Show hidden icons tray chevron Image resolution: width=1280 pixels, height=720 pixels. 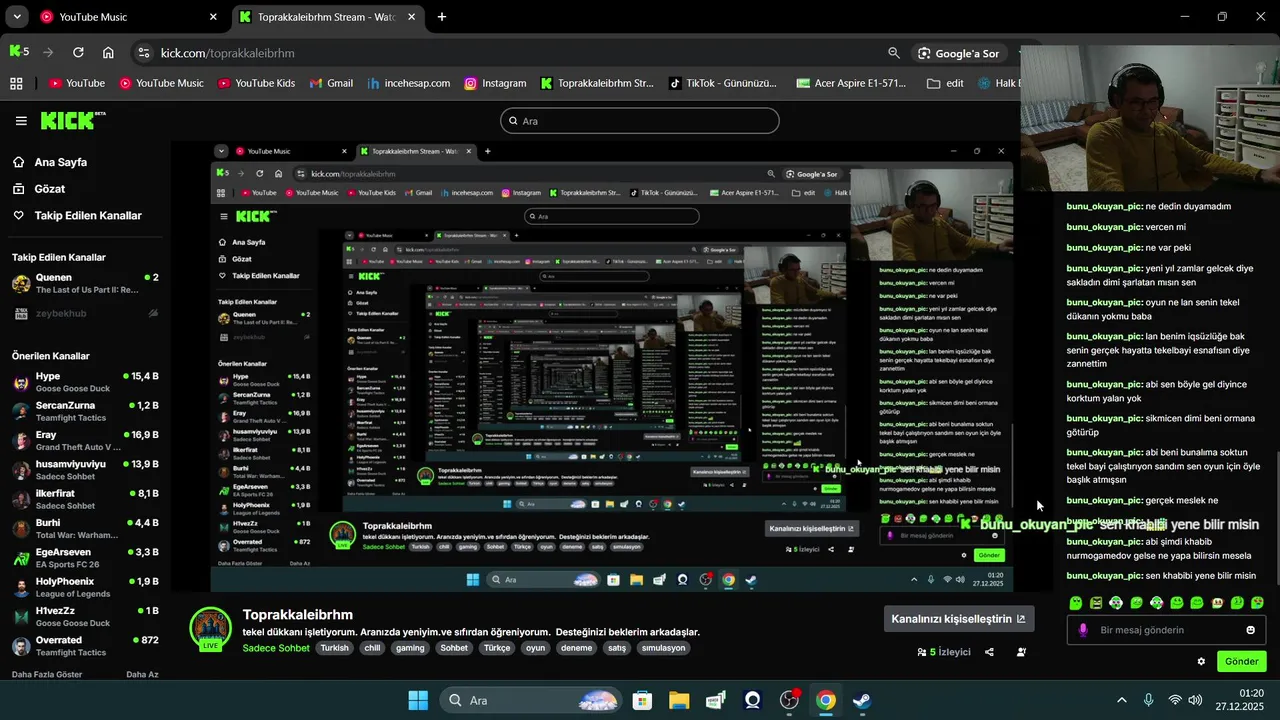1121,700
